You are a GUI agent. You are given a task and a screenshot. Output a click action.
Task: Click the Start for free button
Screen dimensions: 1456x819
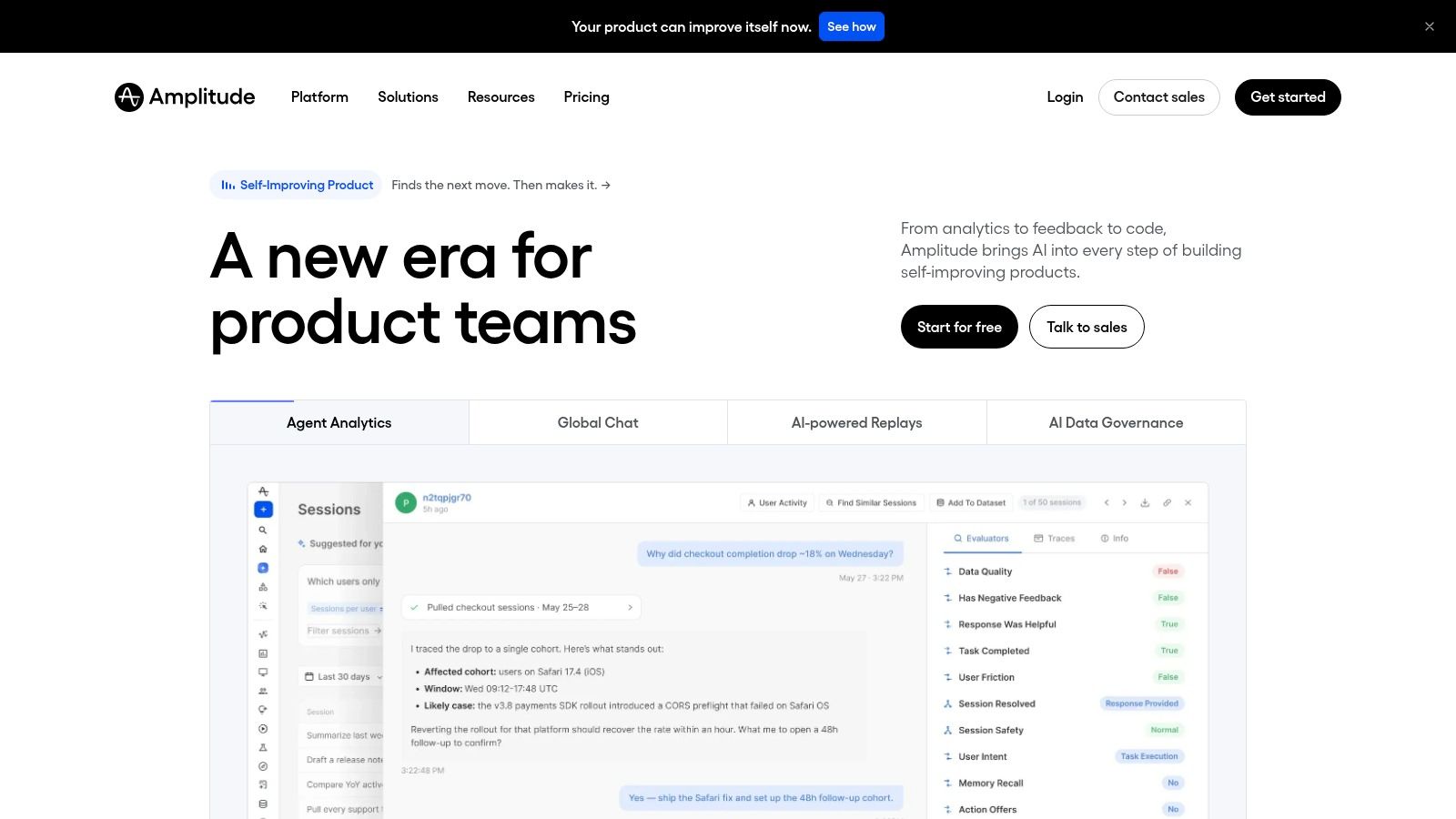[959, 327]
